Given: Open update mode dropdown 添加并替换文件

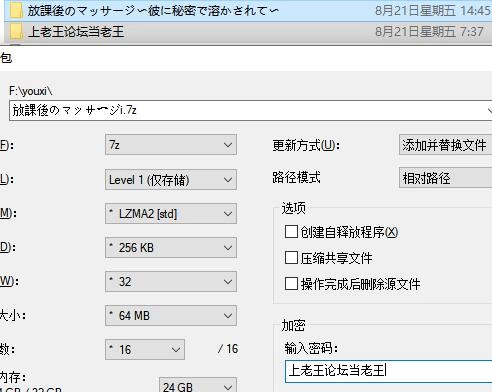Looking at the screenshot, I should pos(445,145).
